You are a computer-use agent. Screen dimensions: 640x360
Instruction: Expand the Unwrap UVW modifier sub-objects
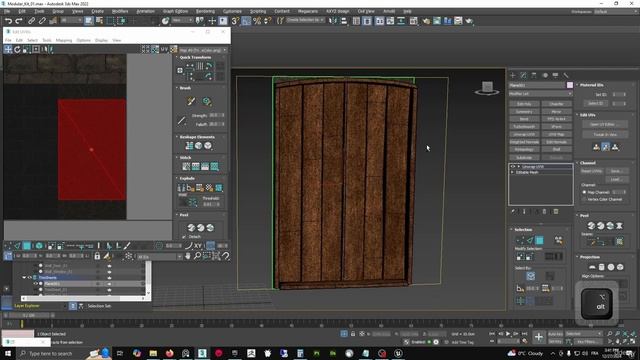pos(518,167)
